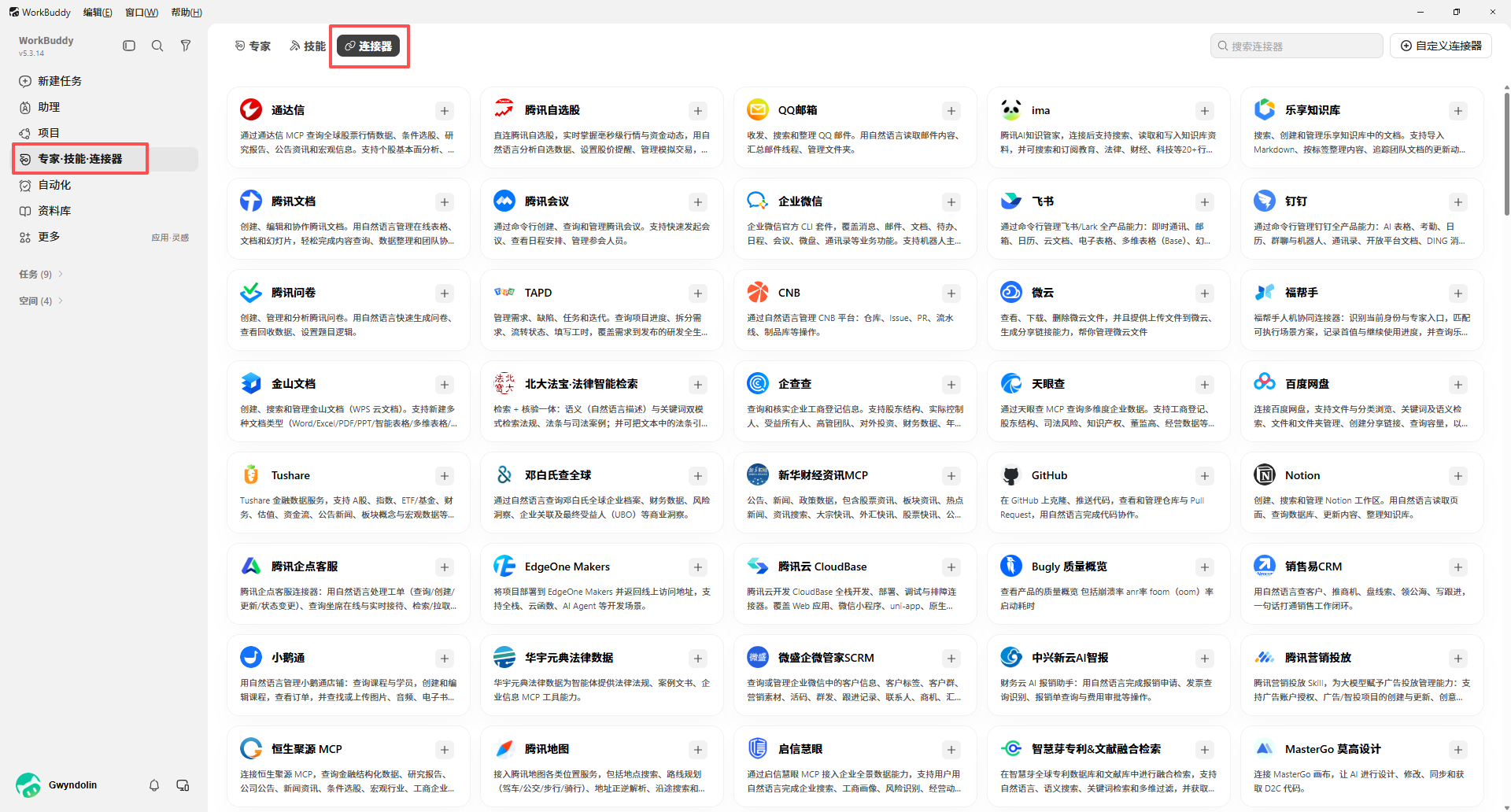Screen dimensions: 1511x812
Task: Go to 助理 in the sidebar
Action: [x=105, y=107]
